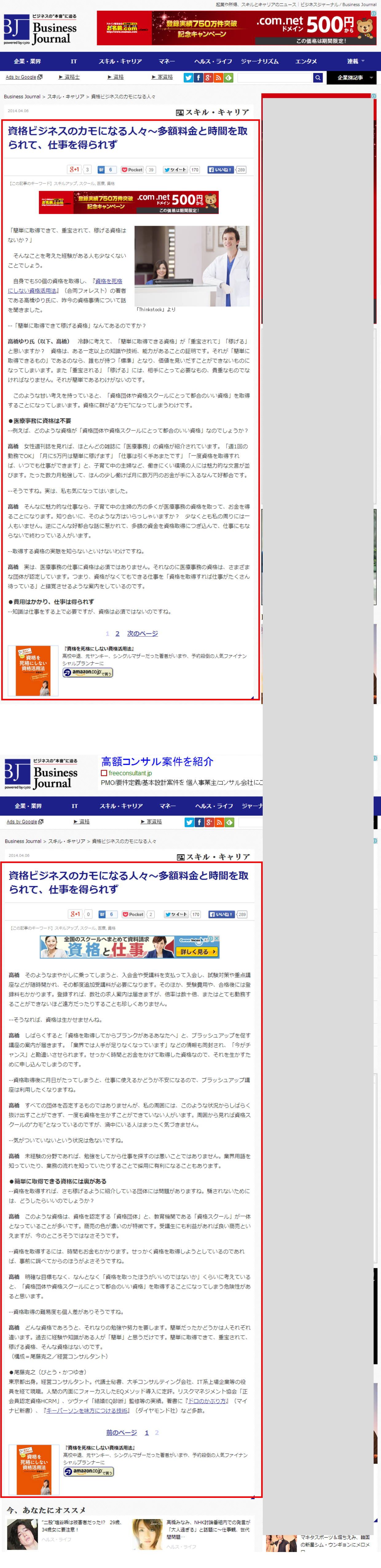Click the doctor and receptionist photo

coord(192,266)
